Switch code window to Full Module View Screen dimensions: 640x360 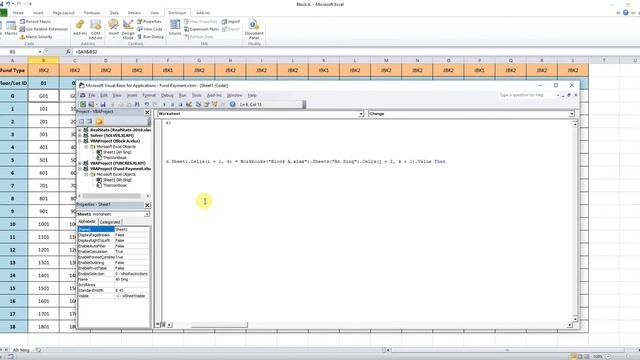coord(163,324)
